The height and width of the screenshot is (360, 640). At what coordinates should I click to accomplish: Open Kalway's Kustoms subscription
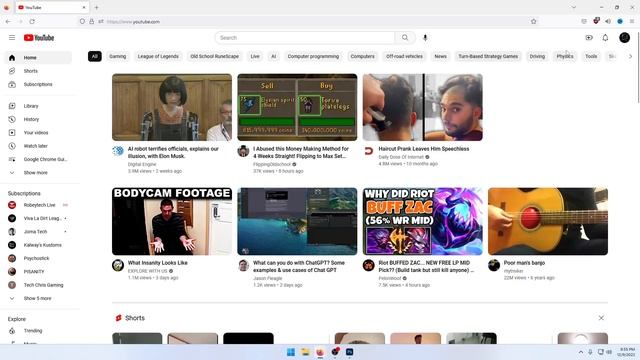pos(38,245)
